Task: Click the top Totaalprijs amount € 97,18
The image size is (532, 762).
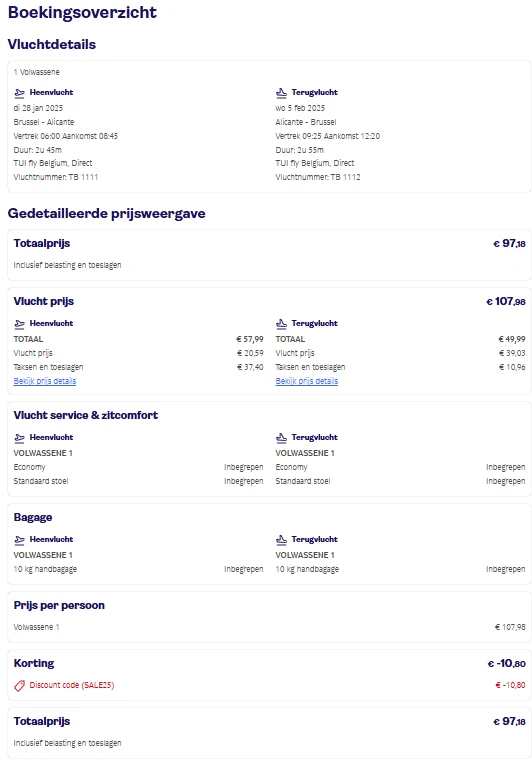Action: [509, 243]
